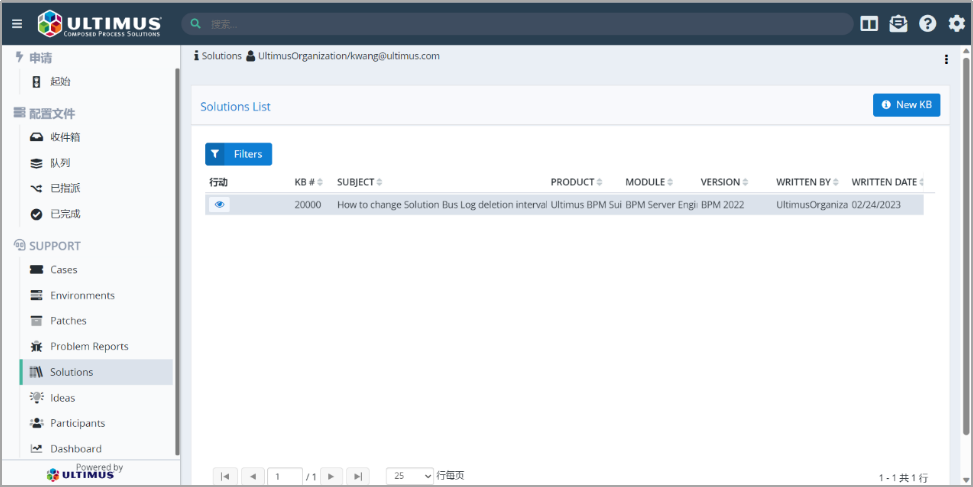Collapse the SUPPORT section header
Viewport: 973px width, 487px height.
pyautogui.click(x=47, y=246)
